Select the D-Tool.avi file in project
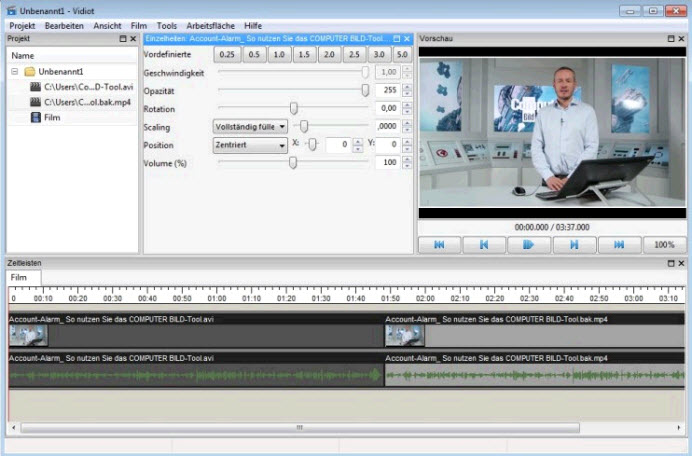This screenshot has width=692, height=456. pyautogui.click(x=81, y=87)
